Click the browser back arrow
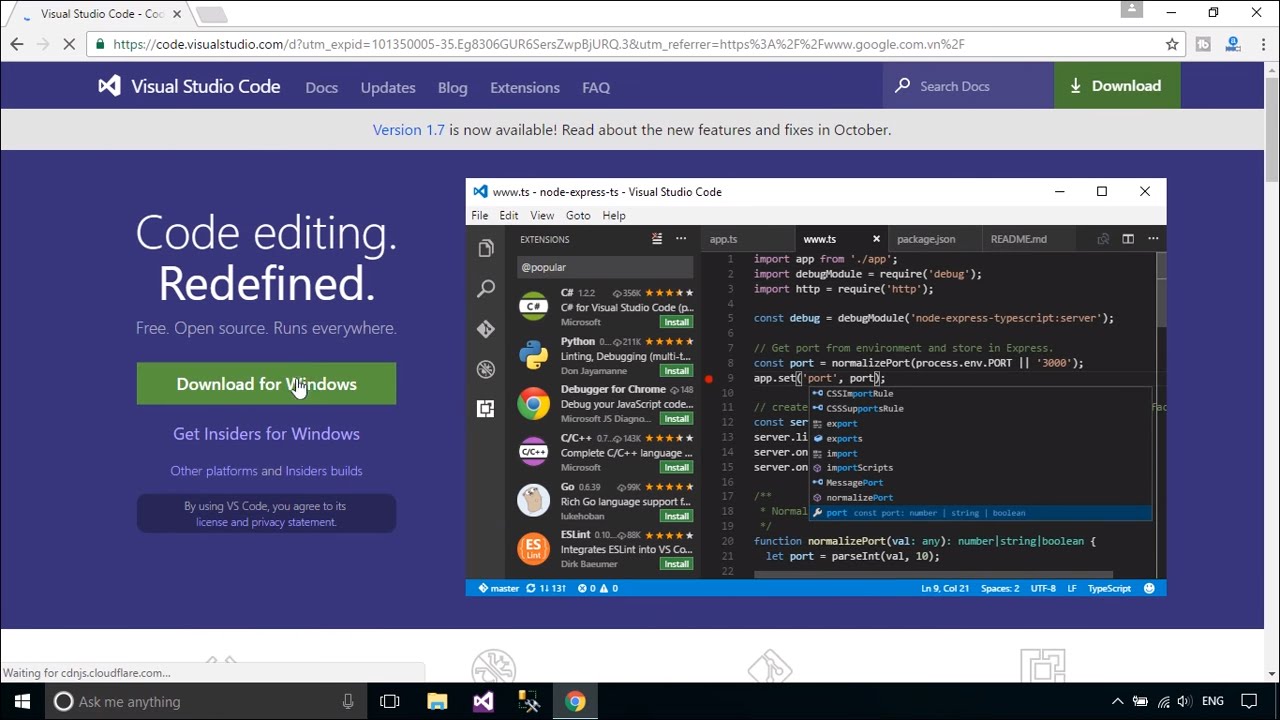 [x=16, y=44]
